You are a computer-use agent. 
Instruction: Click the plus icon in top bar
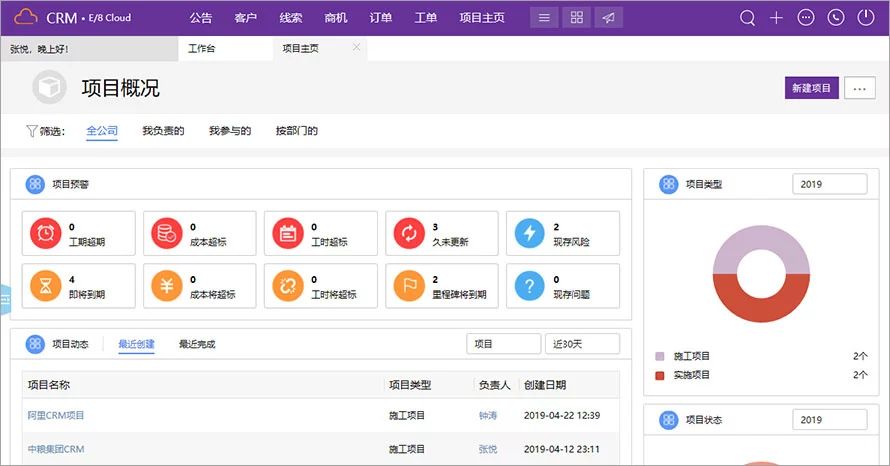(776, 18)
